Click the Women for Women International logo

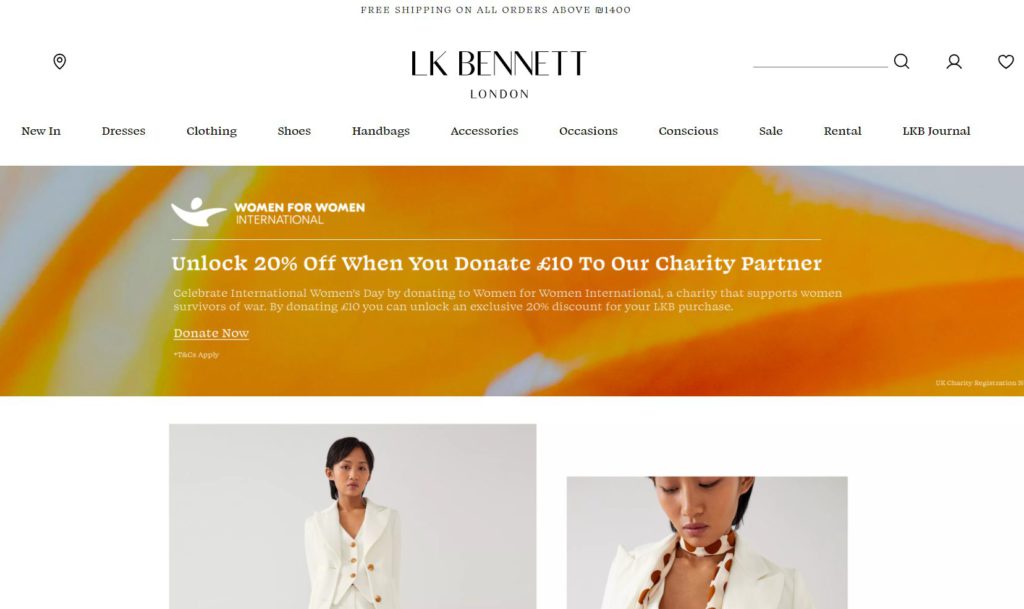pyautogui.click(x=268, y=212)
